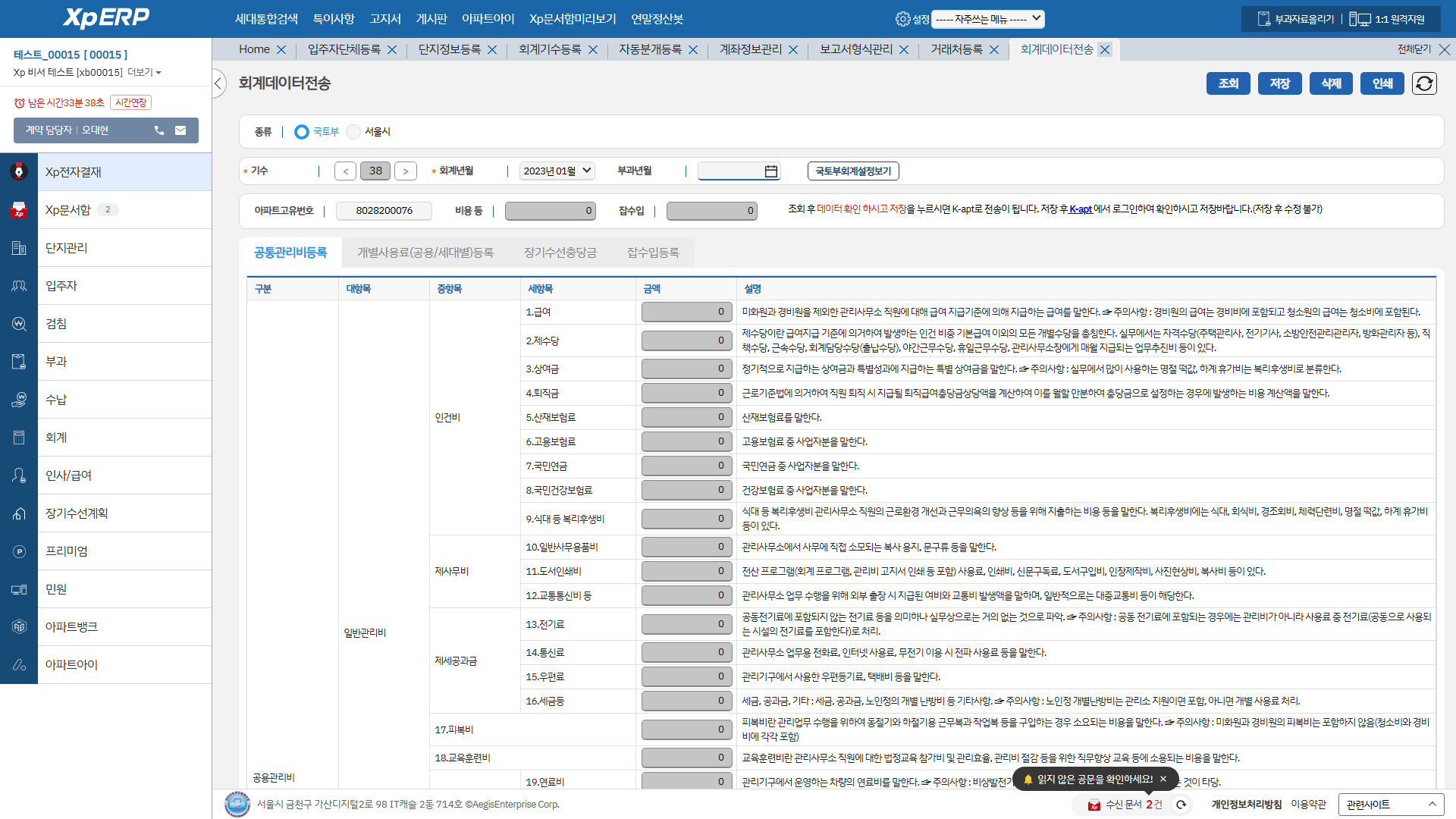Click the mail icon beside contract manager
The height and width of the screenshot is (819, 1456).
pos(180,130)
